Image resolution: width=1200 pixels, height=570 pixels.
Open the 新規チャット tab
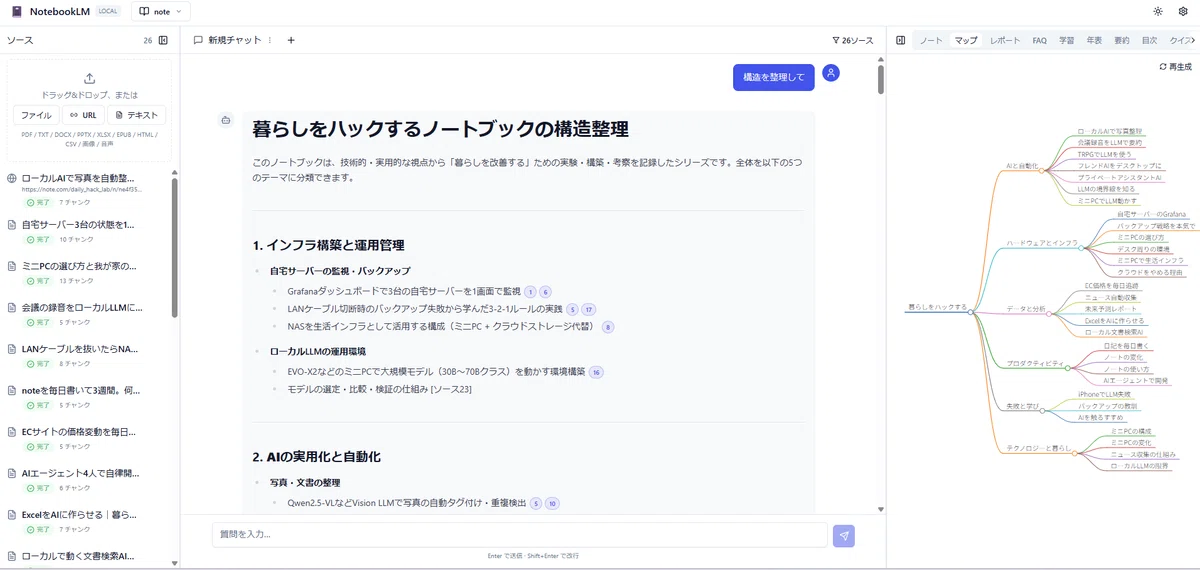point(227,41)
